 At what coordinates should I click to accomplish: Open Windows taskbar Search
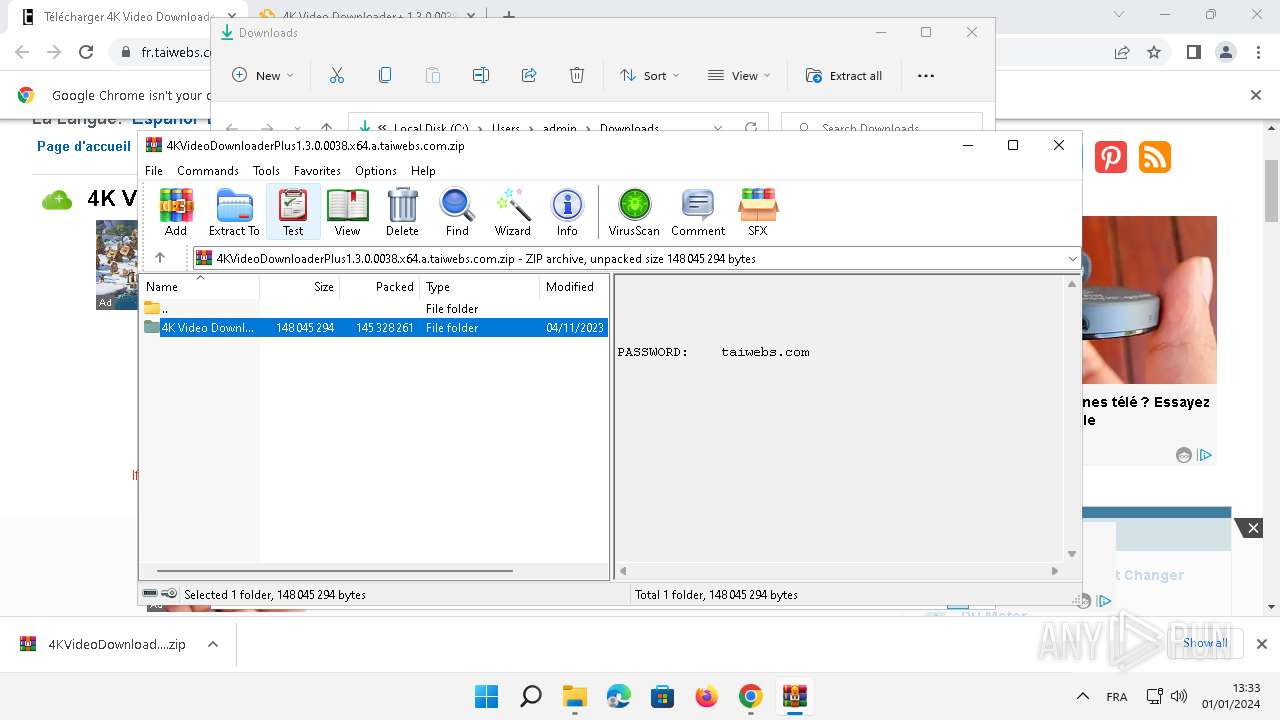click(x=531, y=696)
